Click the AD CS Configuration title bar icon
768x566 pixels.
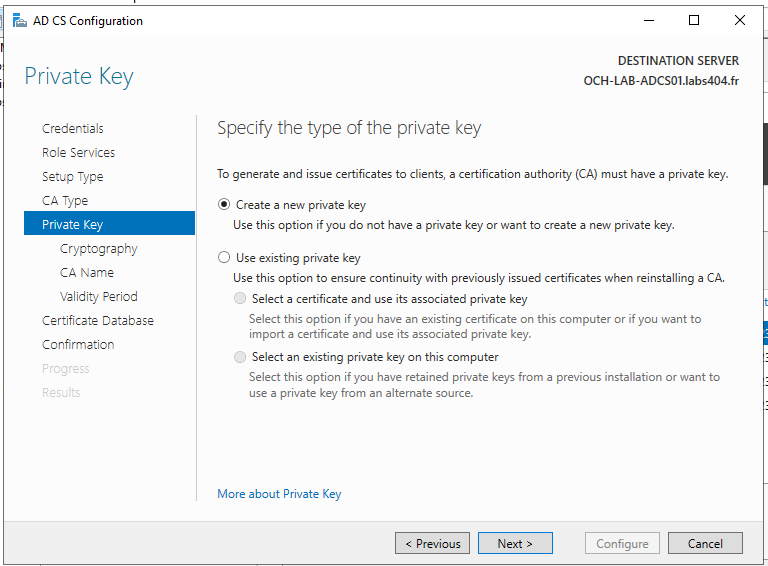click(x=20, y=21)
